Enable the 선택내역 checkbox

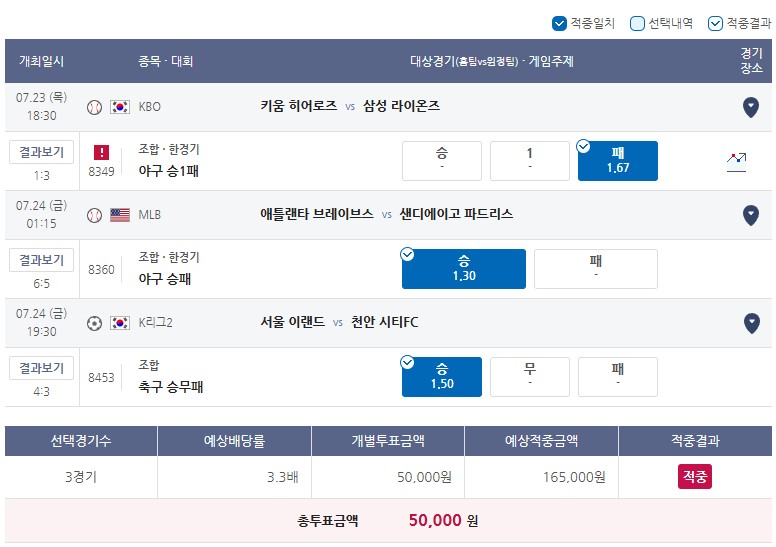pyautogui.click(x=637, y=23)
